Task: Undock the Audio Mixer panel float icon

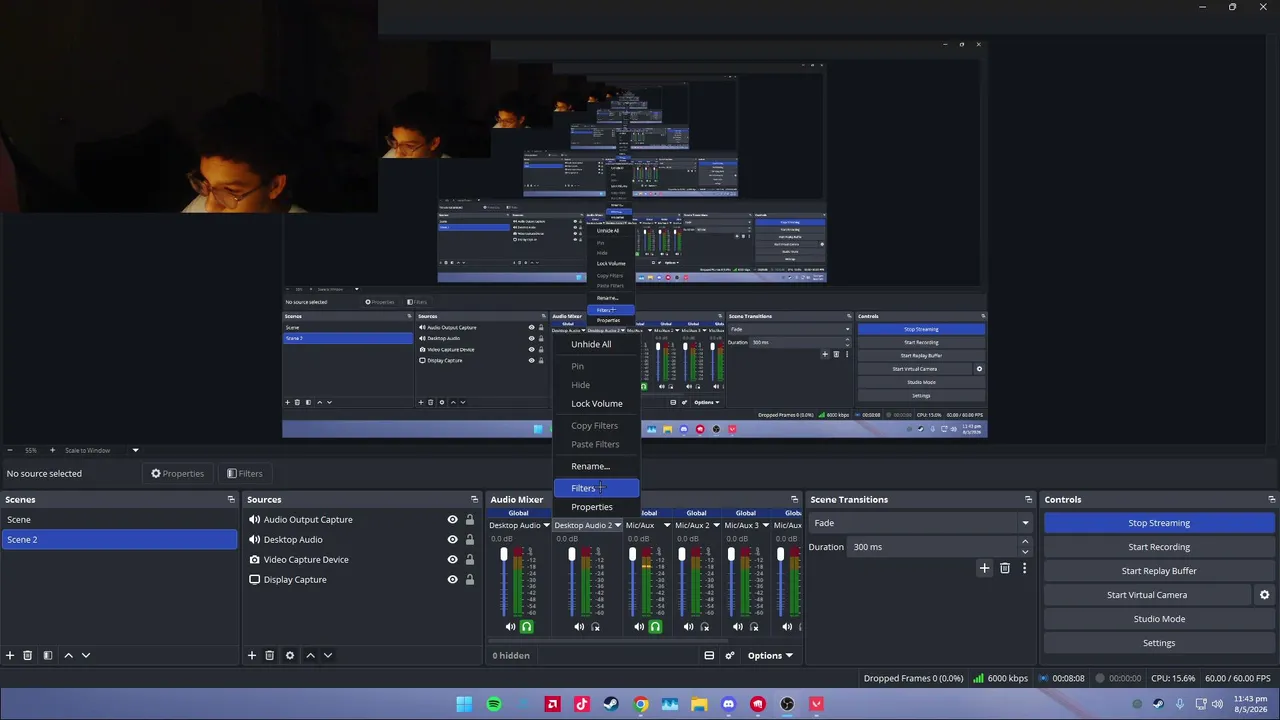Action: point(794,499)
